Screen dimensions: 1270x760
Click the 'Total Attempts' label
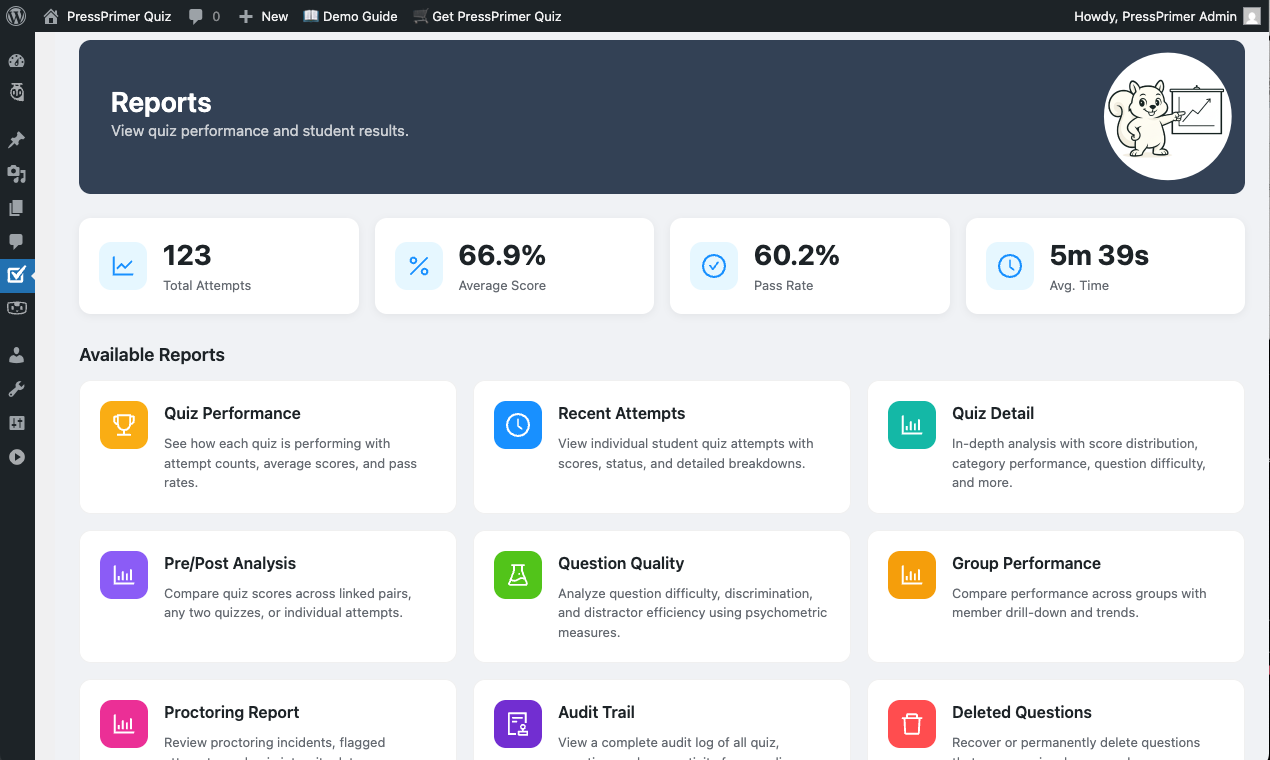point(207,286)
